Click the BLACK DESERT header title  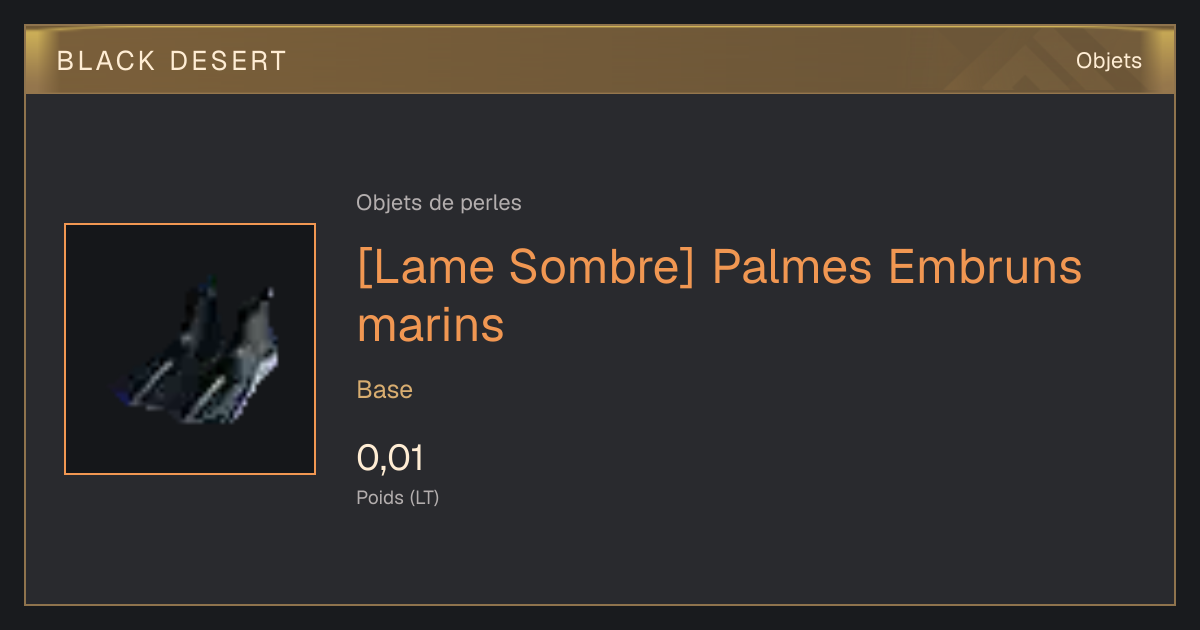(172, 61)
